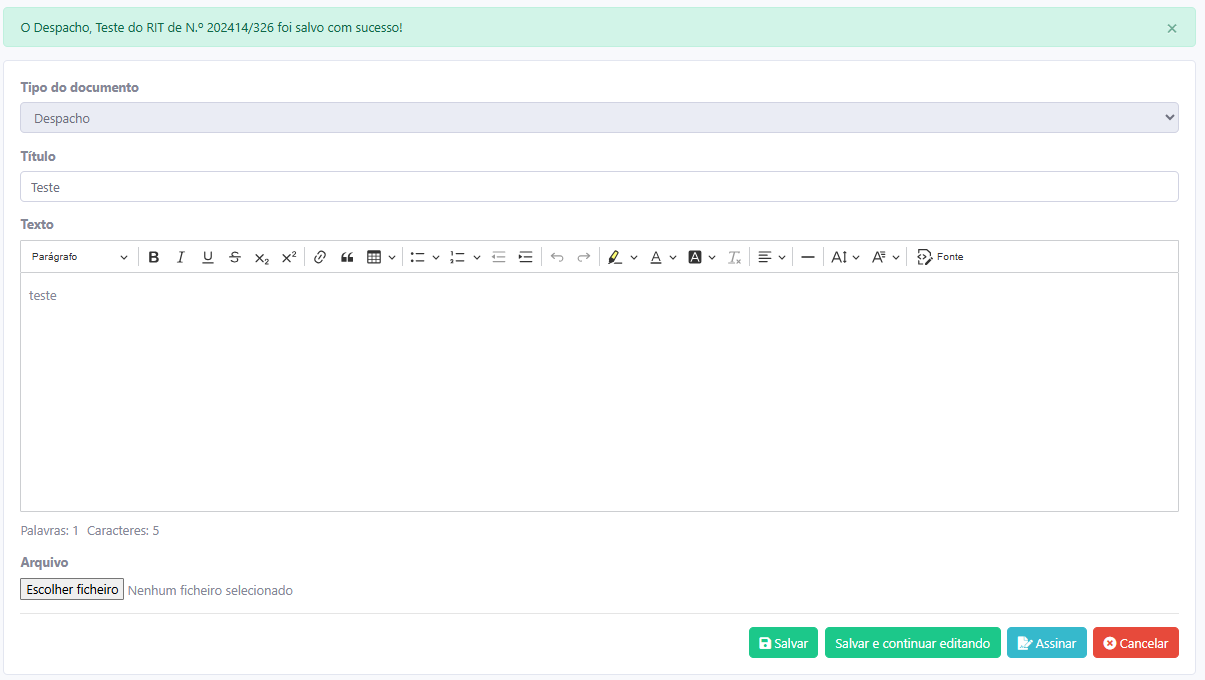Expand the insert table dropdown
This screenshot has width=1205, height=680.
point(381,257)
